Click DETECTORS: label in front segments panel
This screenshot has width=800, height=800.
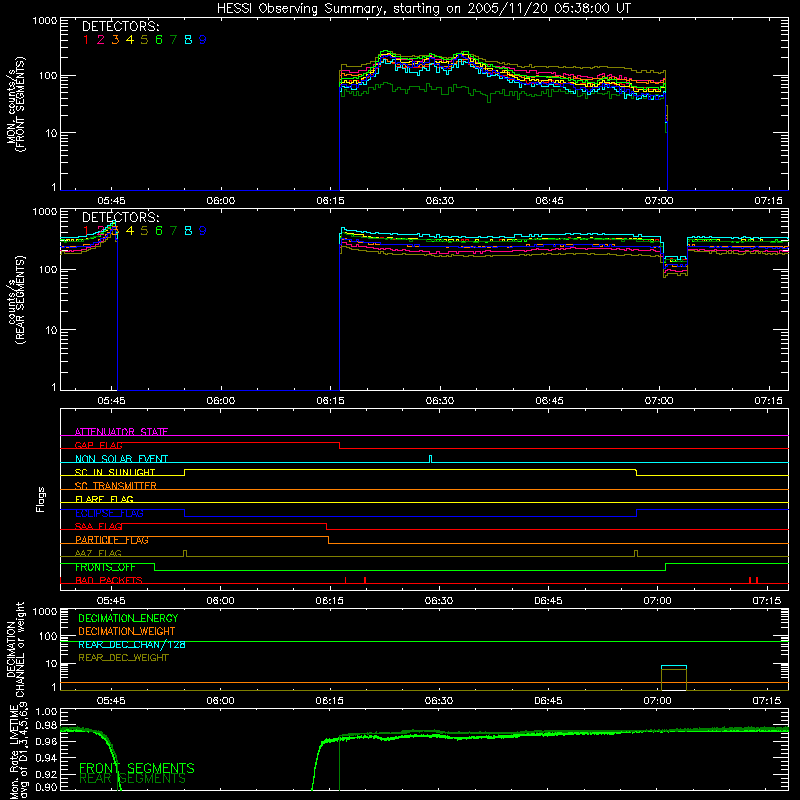121,26
